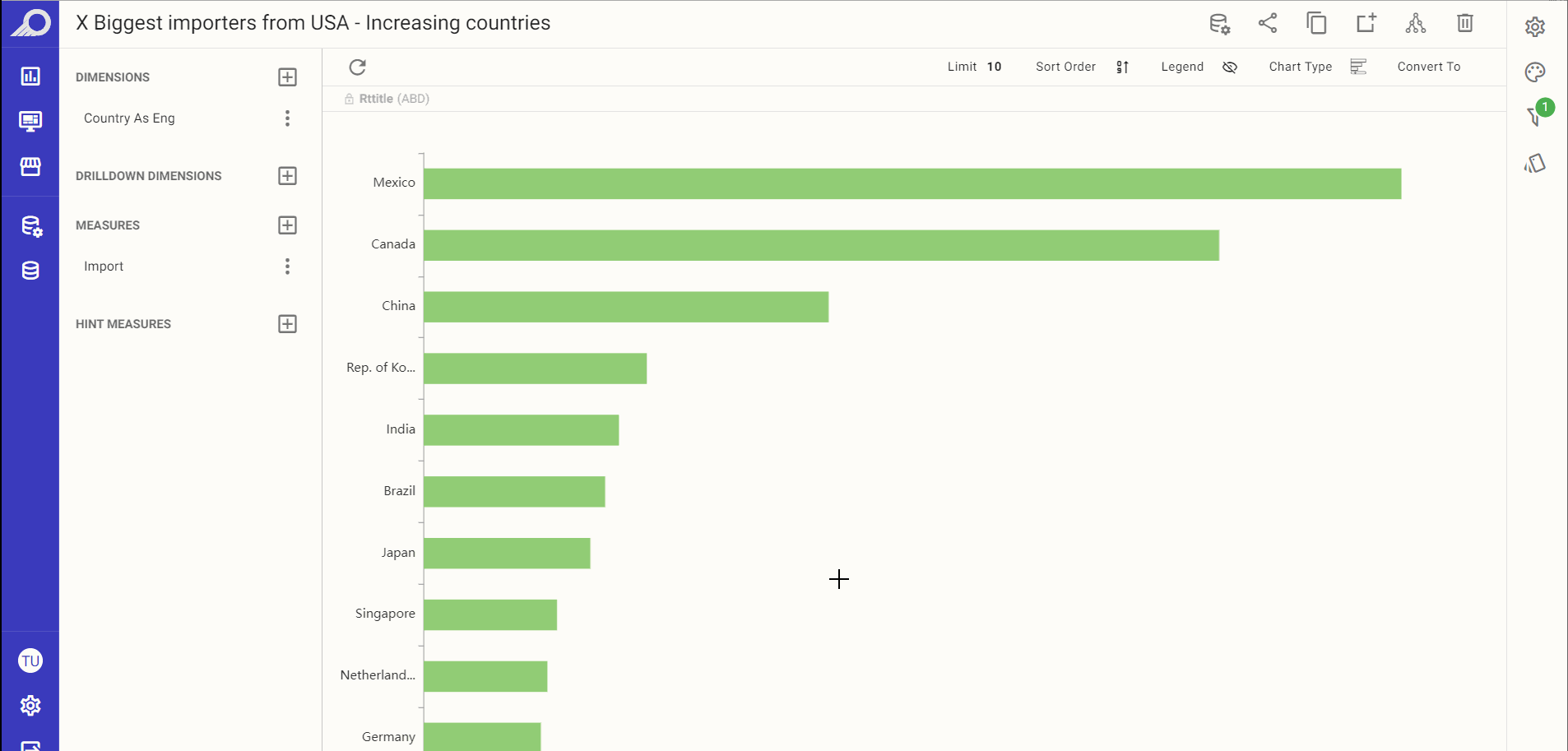This screenshot has width=1568, height=751.
Task: Toggle the Sort Order direction icon
Action: point(1123,67)
